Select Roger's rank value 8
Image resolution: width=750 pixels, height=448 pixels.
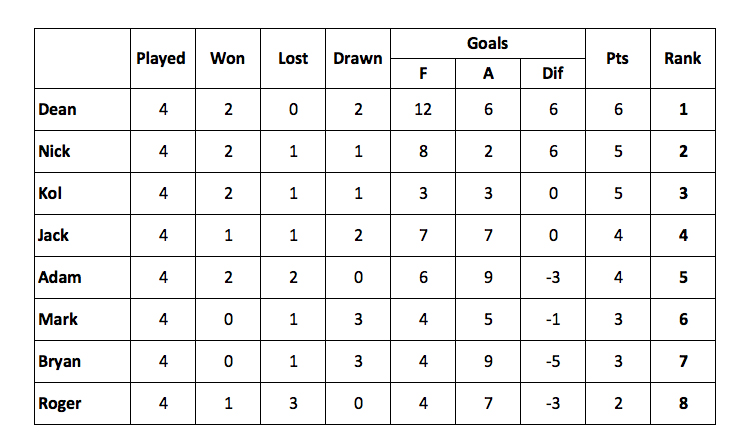[683, 404]
